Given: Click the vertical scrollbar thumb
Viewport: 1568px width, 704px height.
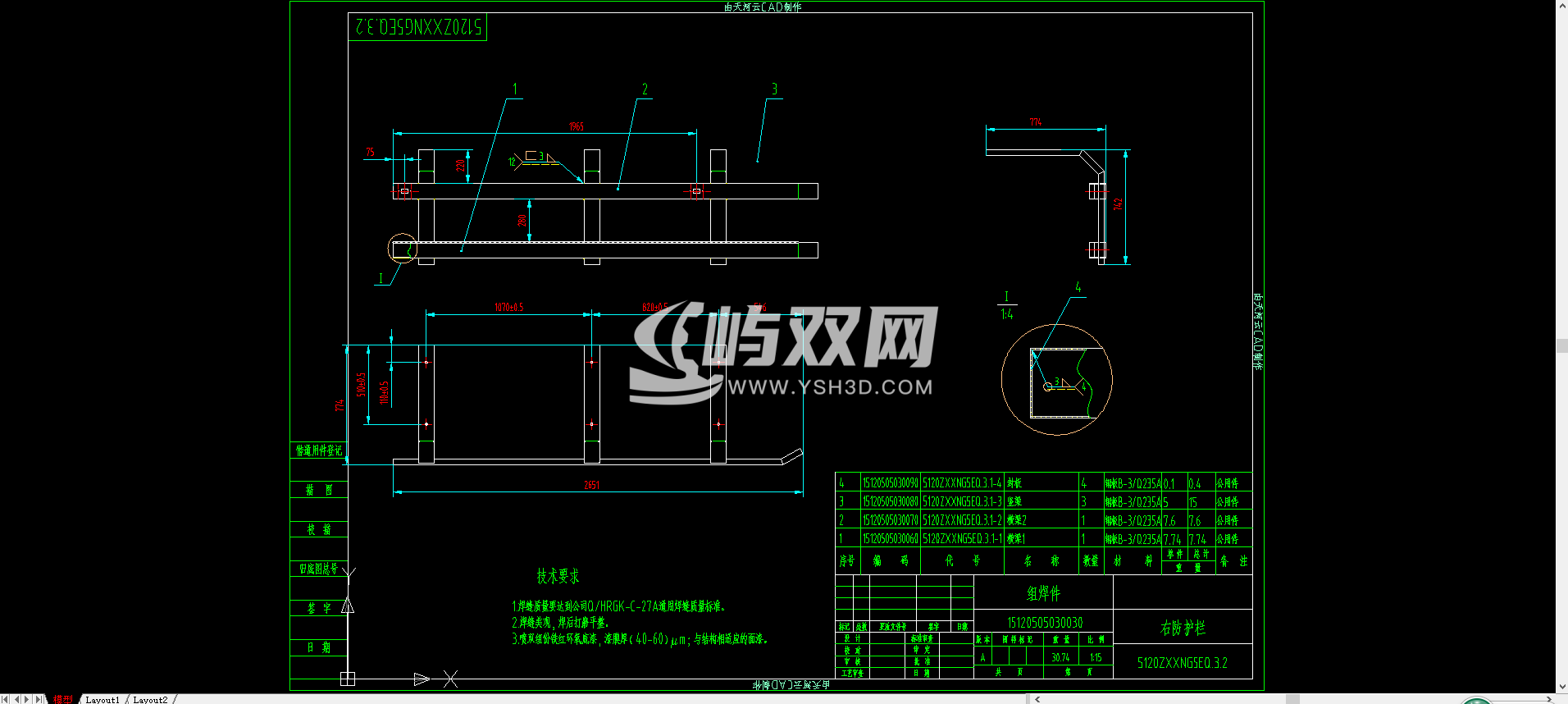Looking at the screenshot, I should click(x=1561, y=345).
